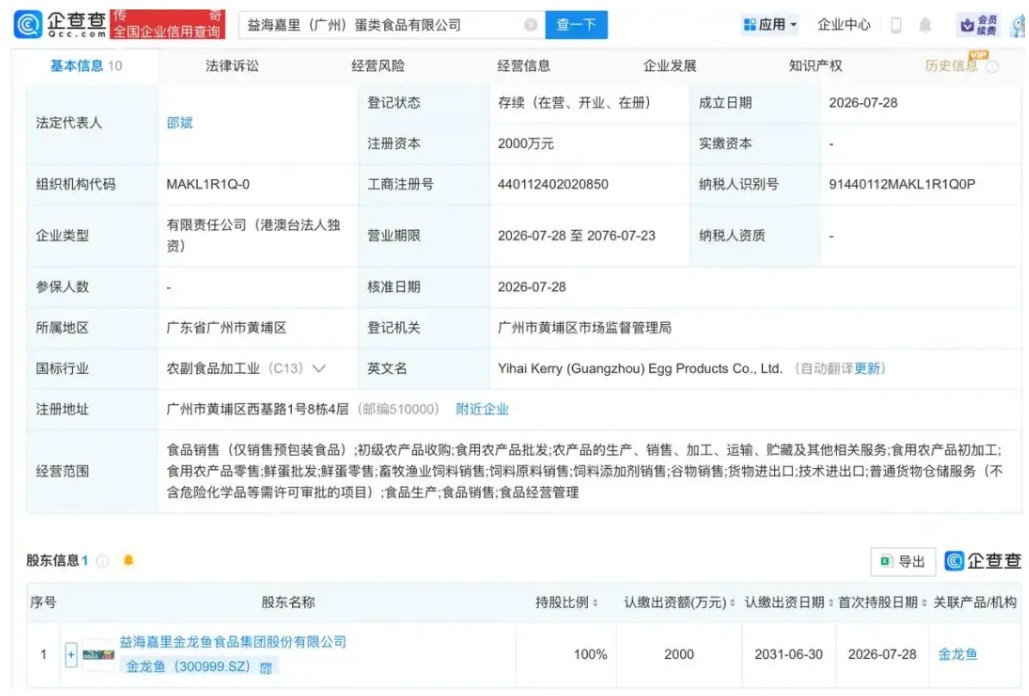The image size is (1029, 696).
Task: Open notifications bell in header
Action: click(x=925, y=25)
